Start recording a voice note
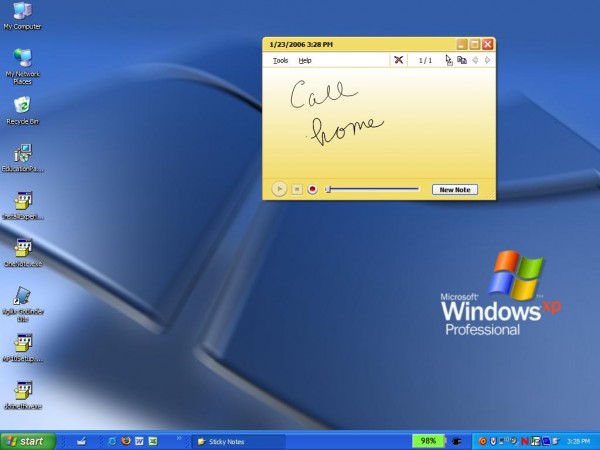The image size is (600, 450). tap(313, 189)
